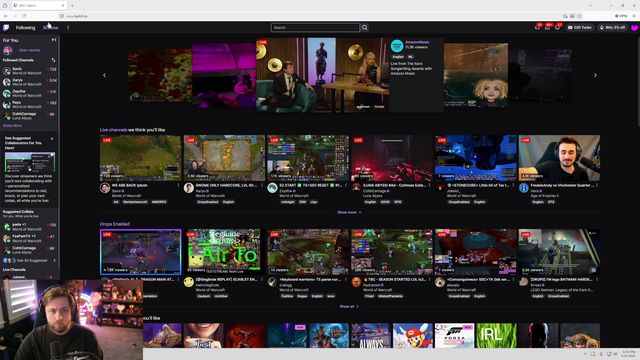Open the Live channels heading link

coord(113,130)
